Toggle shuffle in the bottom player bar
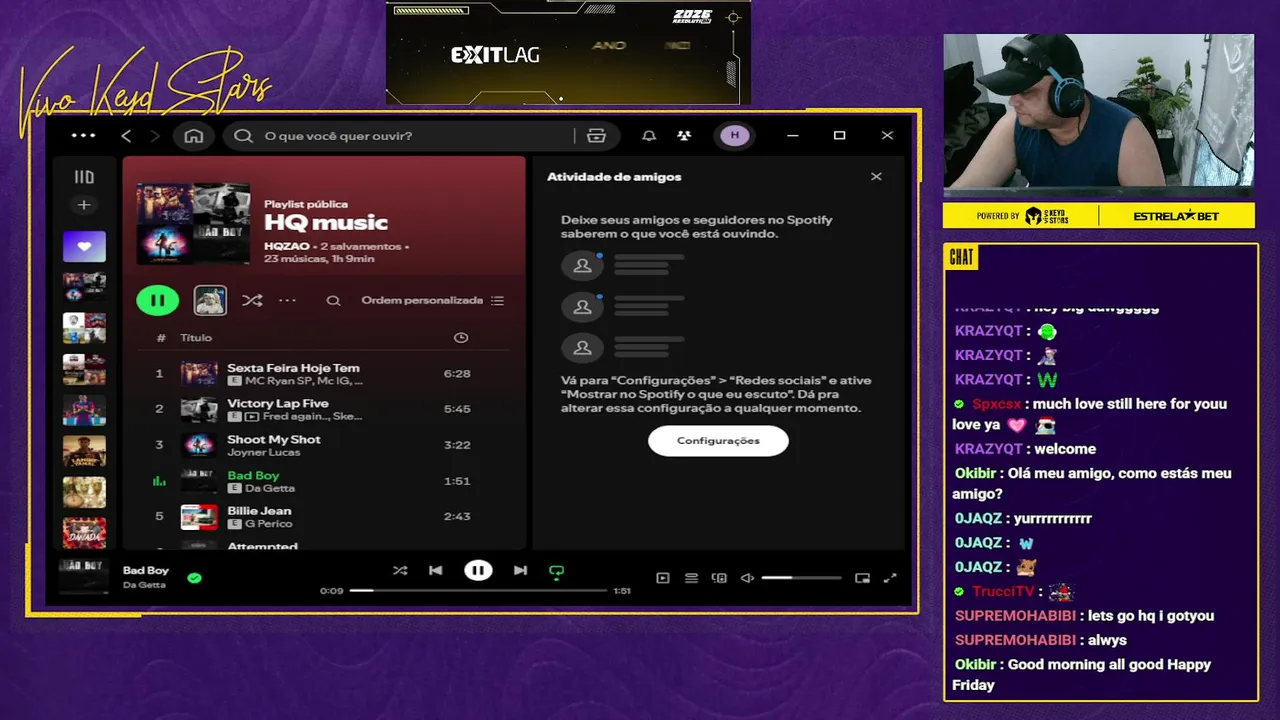The height and width of the screenshot is (720, 1280). pos(400,571)
